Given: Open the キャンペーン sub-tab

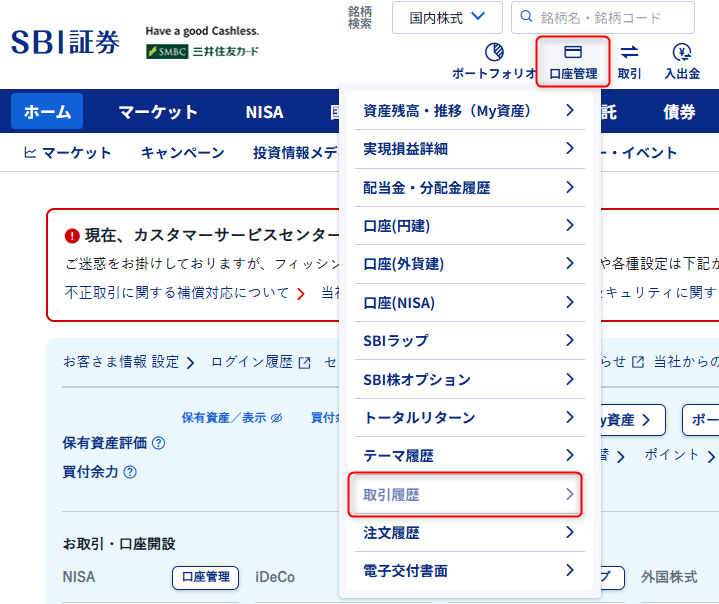Looking at the screenshot, I should [x=183, y=153].
